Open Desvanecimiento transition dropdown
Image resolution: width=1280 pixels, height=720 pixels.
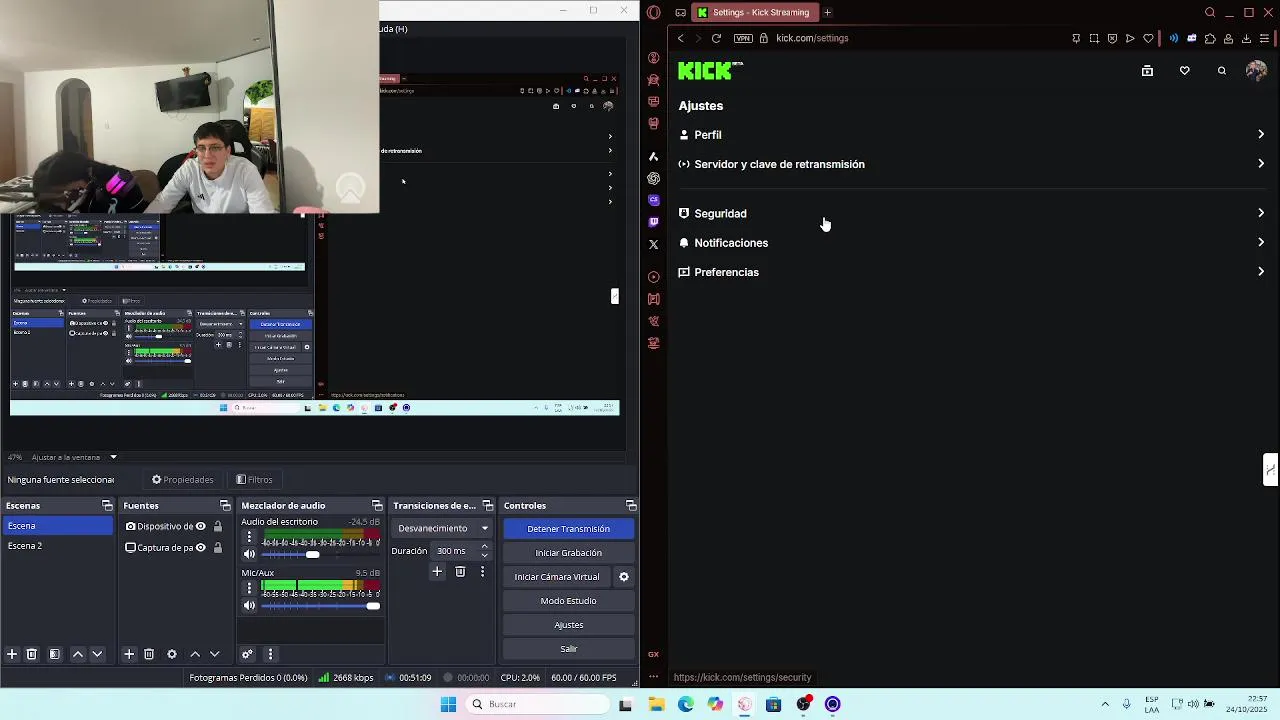pos(442,528)
